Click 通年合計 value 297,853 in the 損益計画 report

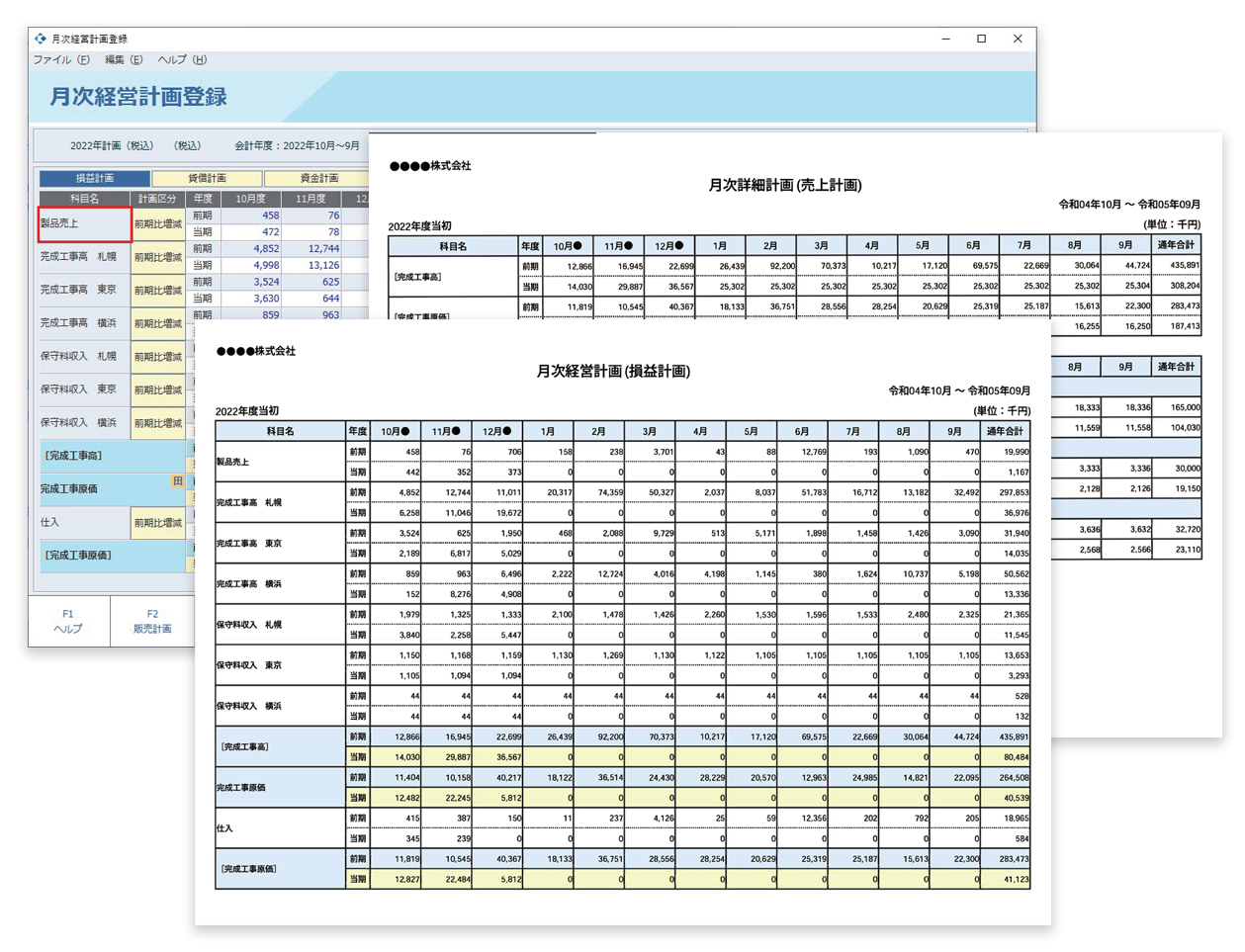click(1005, 492)
